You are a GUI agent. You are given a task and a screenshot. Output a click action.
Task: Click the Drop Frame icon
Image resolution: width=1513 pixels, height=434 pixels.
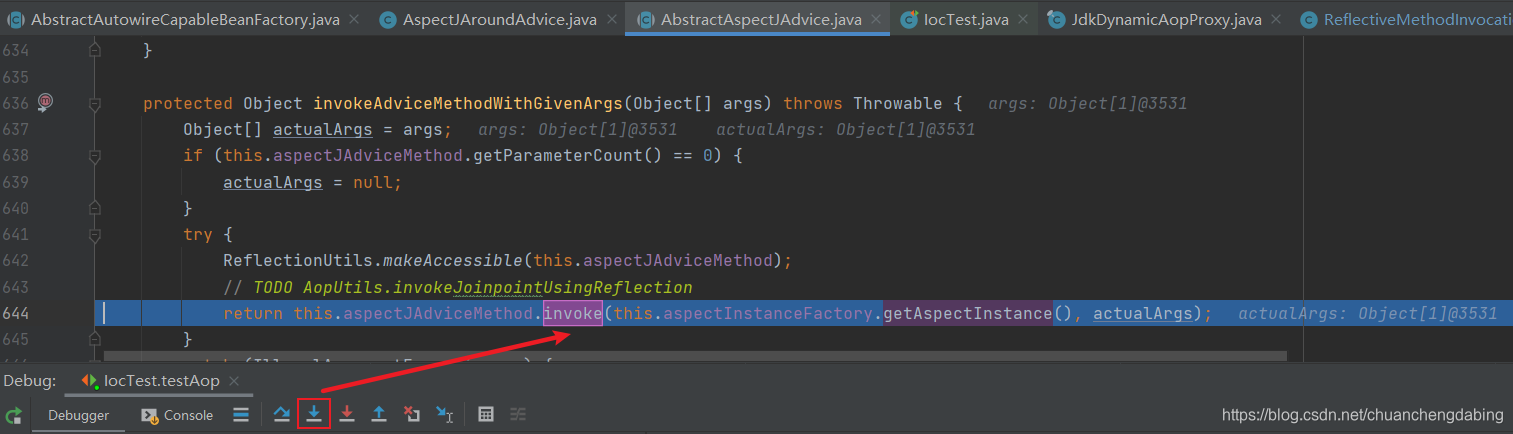pyautogui.click(x=412, y=414)
